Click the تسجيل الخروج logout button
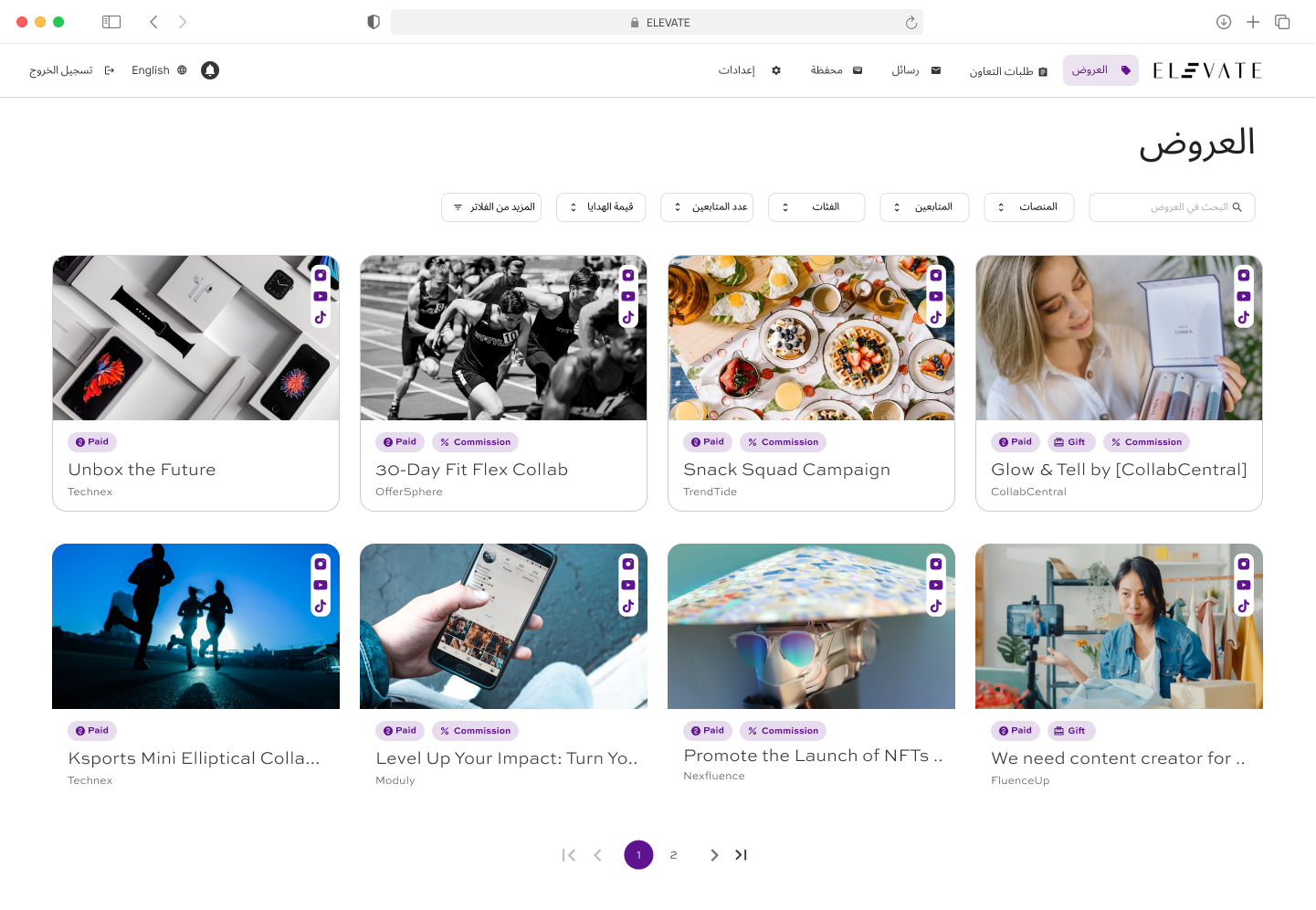 [60, 70]
